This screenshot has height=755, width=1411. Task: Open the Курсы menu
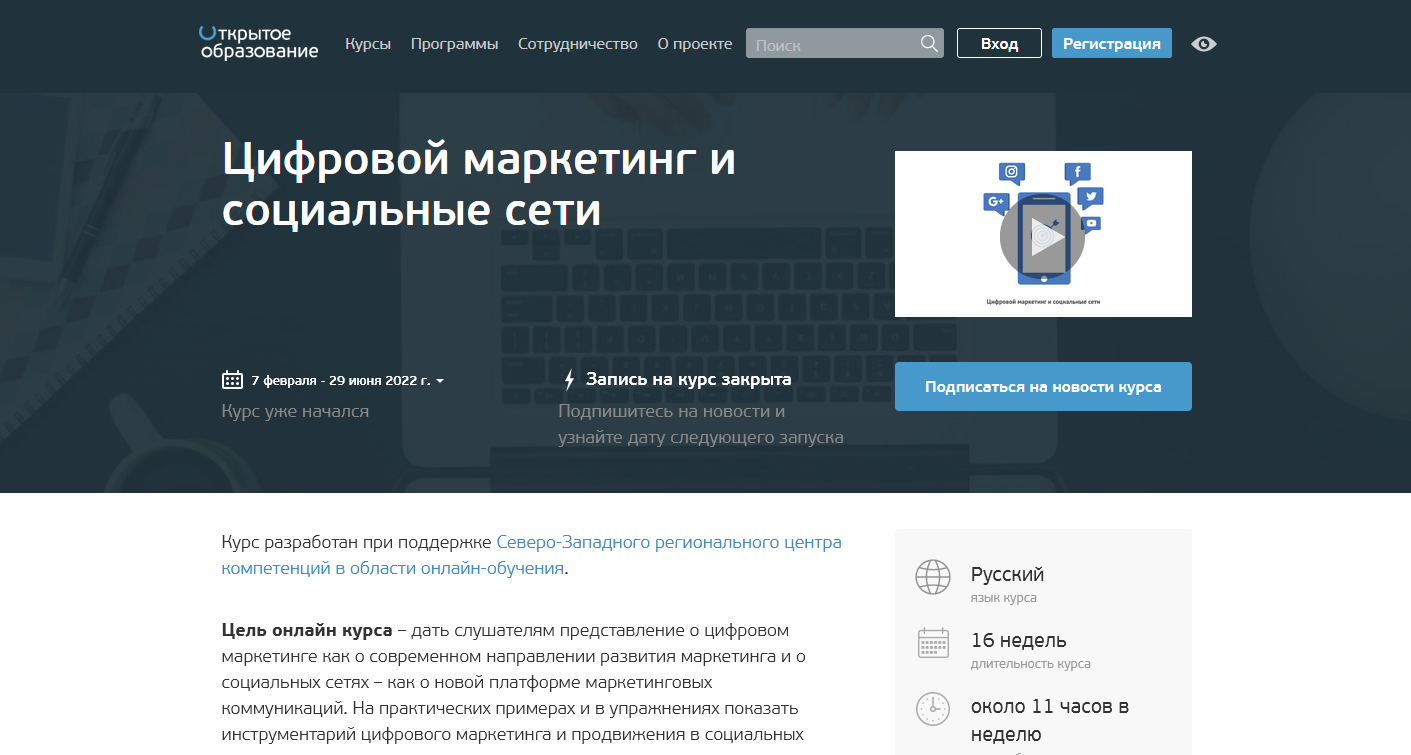click(x=368, y=44)
